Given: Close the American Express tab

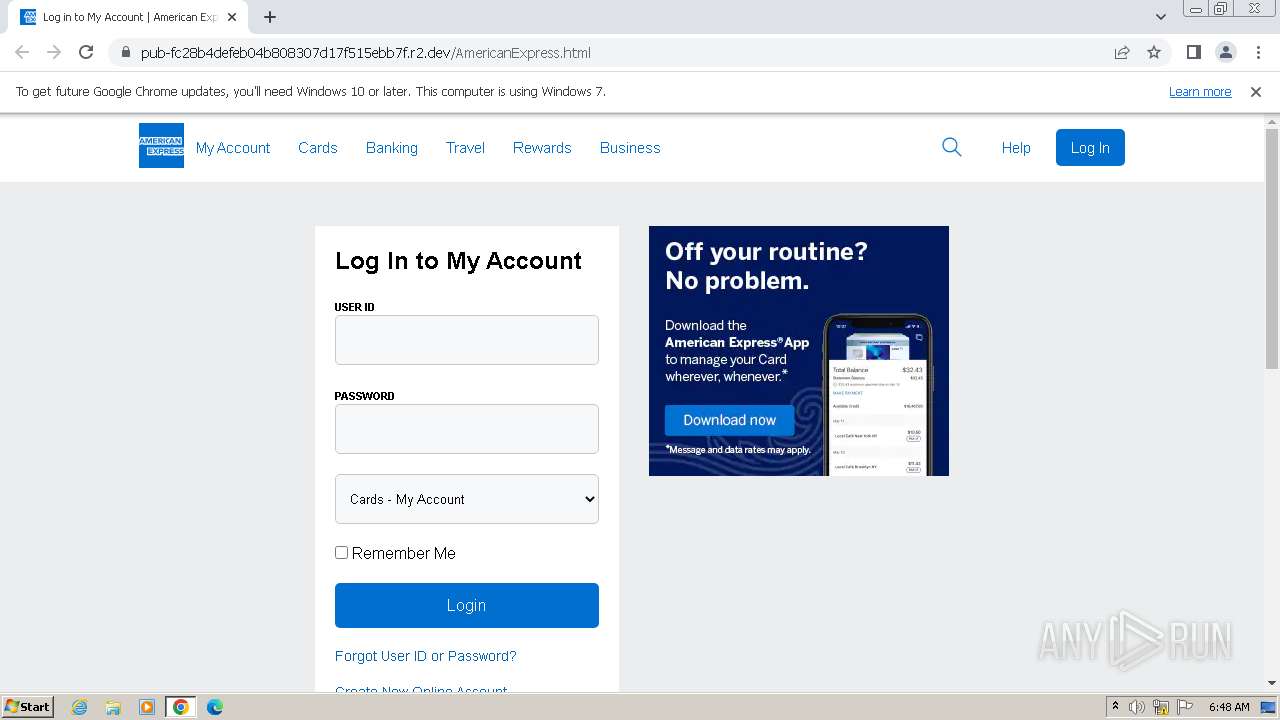Looking at the screenshot, I should pyautogui.click(x=232, y=16).
